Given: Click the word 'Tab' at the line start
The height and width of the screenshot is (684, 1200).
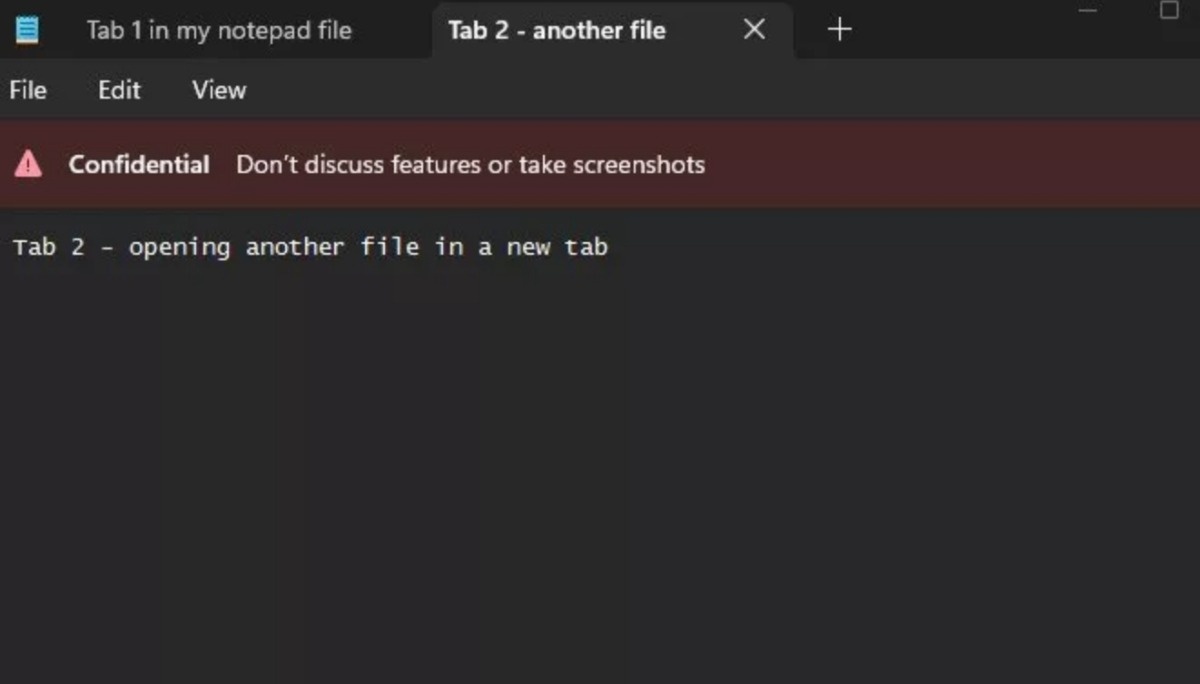Looking at the screenshot, I should click(x=33, y=246).
